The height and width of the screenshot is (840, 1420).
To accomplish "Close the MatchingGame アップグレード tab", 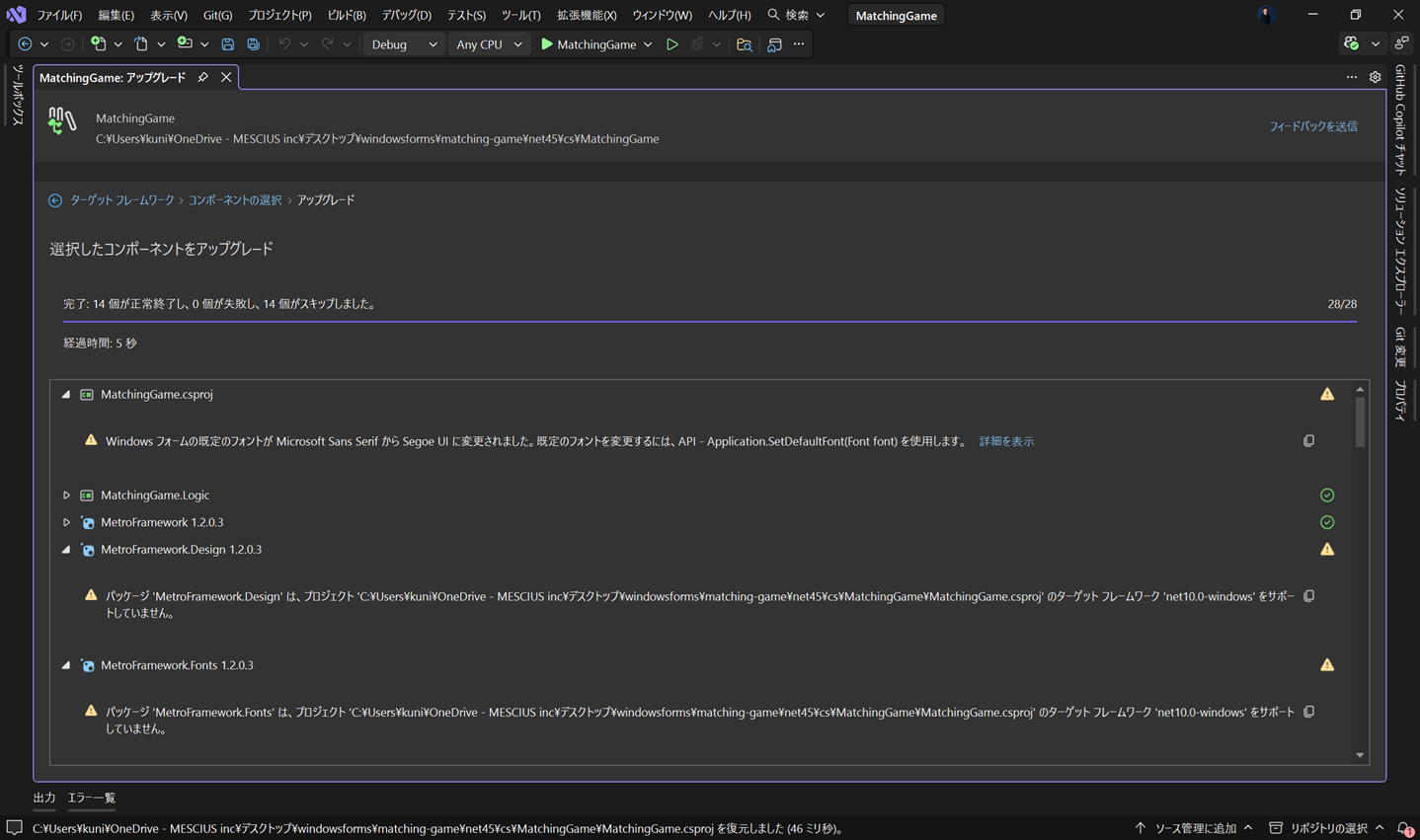I will pos(226,77).
